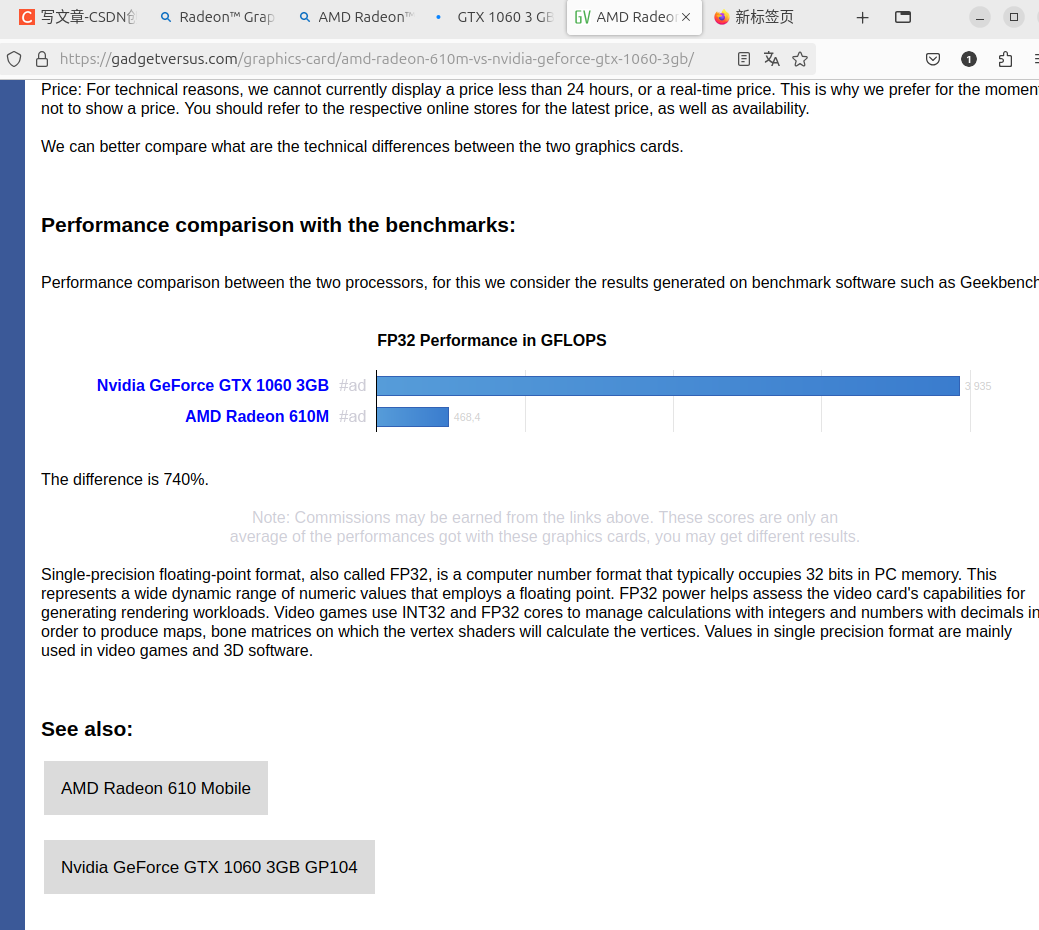1039x930 pixels.
Task: Click the Radeon 610M performance bar
Action: tap(412, 417)
